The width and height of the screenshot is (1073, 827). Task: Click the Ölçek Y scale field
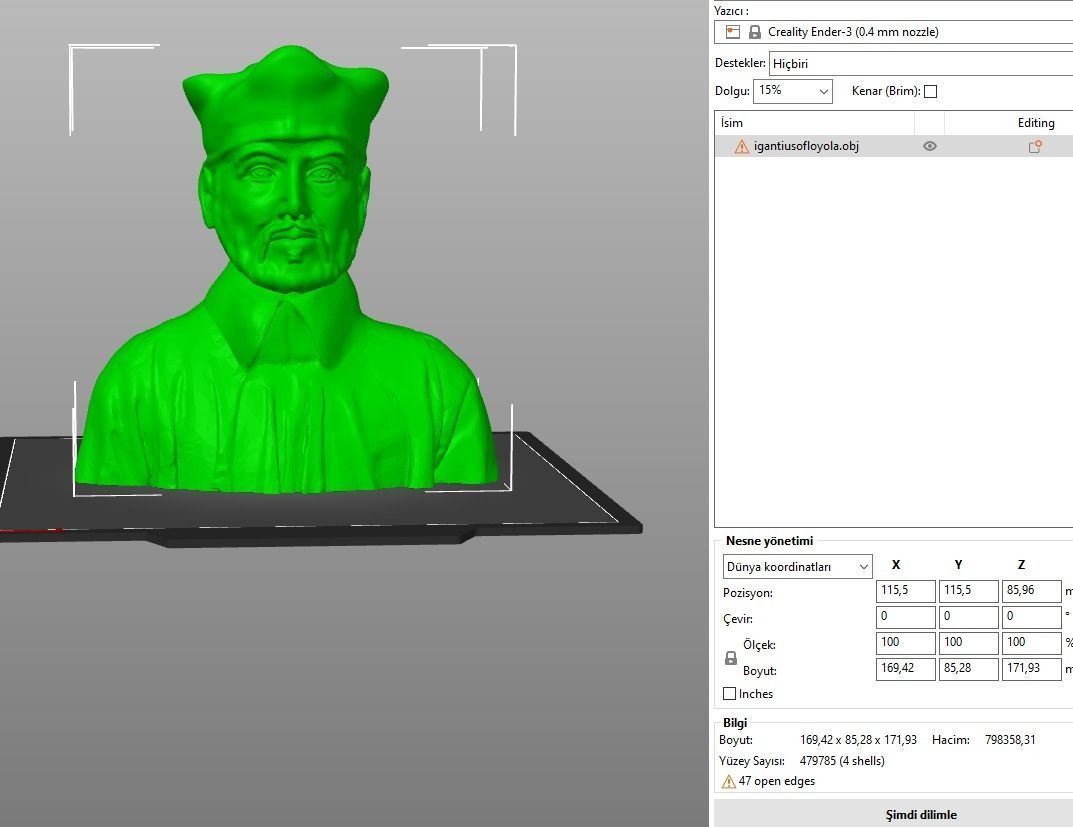pyautogui.click(x=968, y=642)
